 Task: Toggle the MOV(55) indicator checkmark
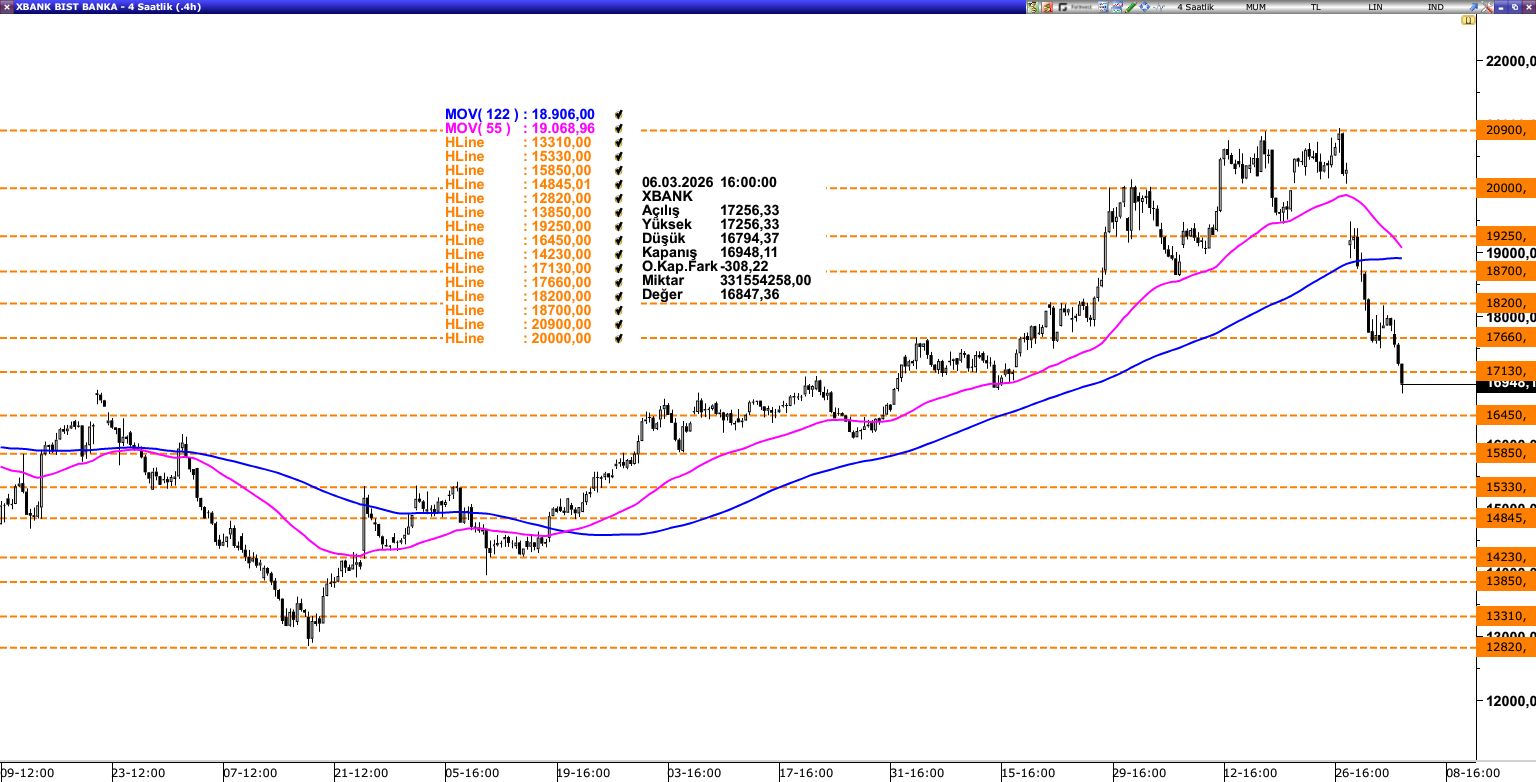pyautogui.click(x=620, y=129)
